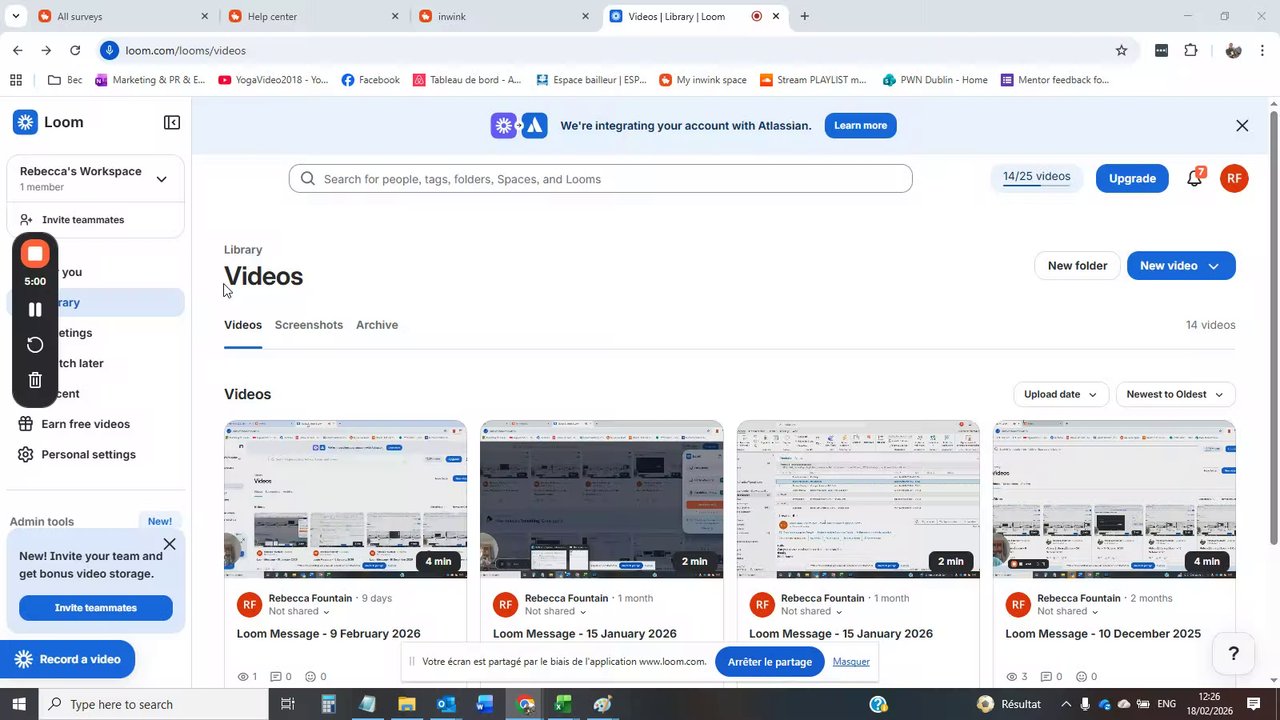The height and width of the screenshot is (720, 1280).
Task: Bookmark the page with the star icon
Action: 1121,50
